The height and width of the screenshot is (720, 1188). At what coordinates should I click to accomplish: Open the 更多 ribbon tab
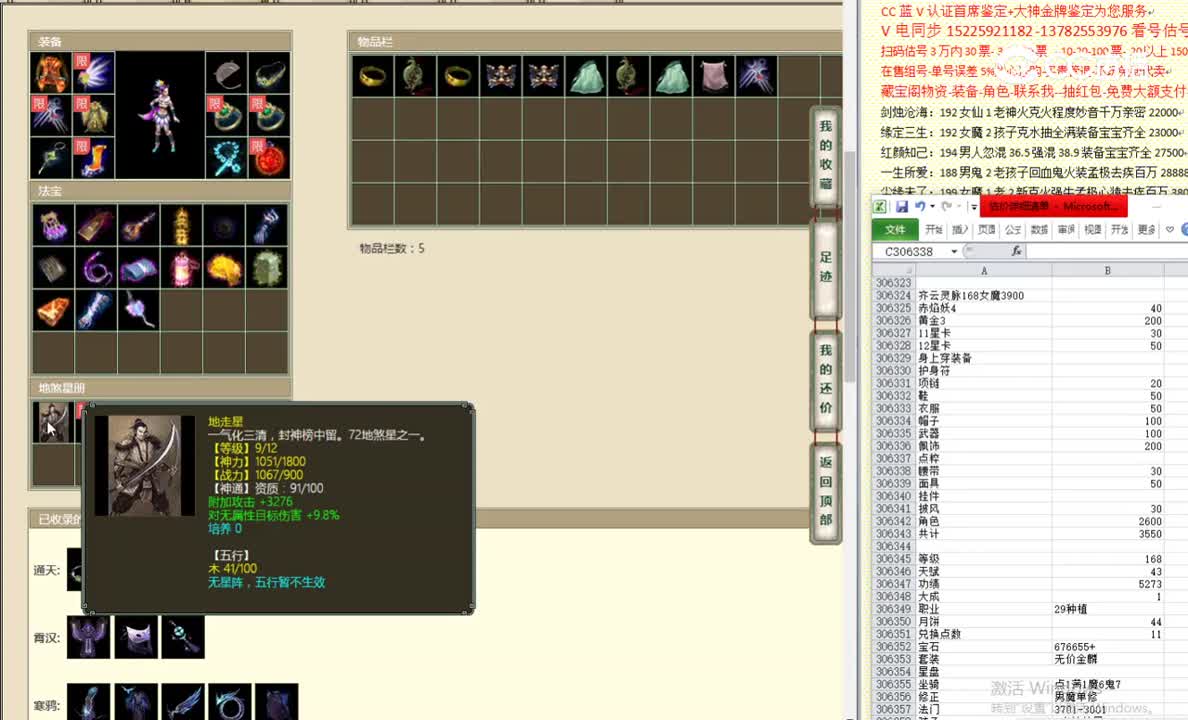[x=1146, y=230]
